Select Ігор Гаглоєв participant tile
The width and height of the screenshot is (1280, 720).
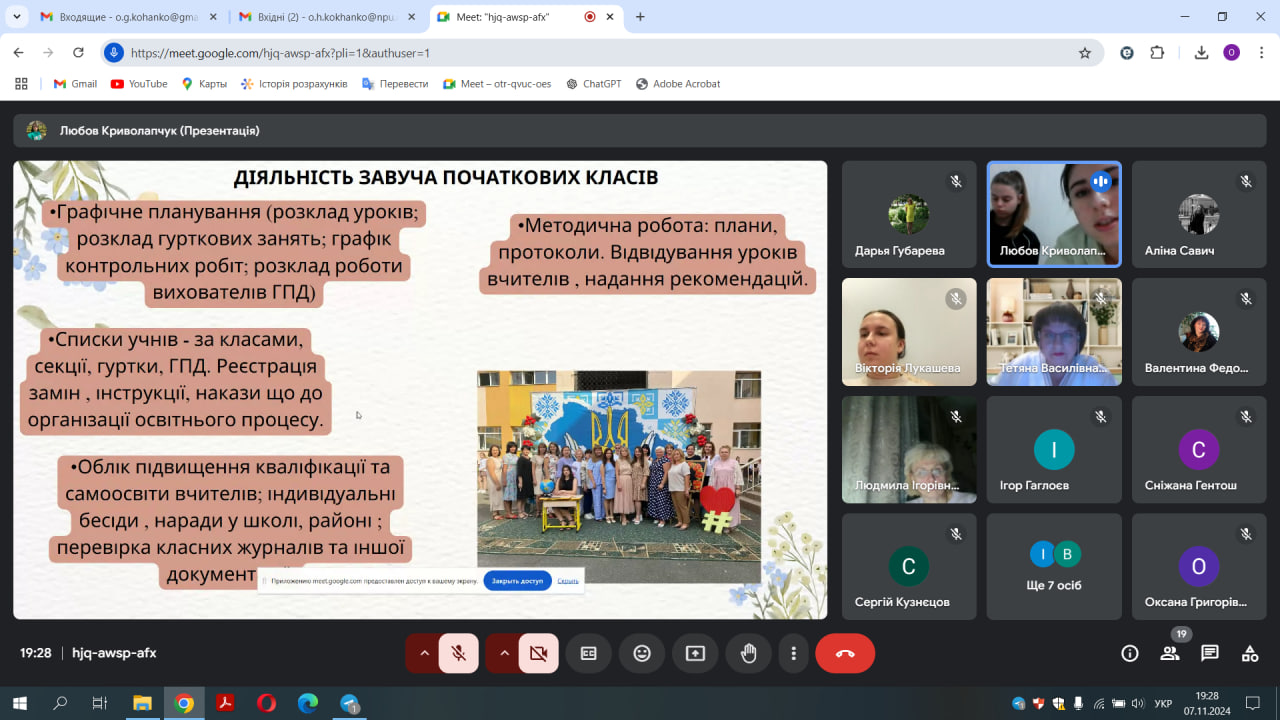[1054, 450]
